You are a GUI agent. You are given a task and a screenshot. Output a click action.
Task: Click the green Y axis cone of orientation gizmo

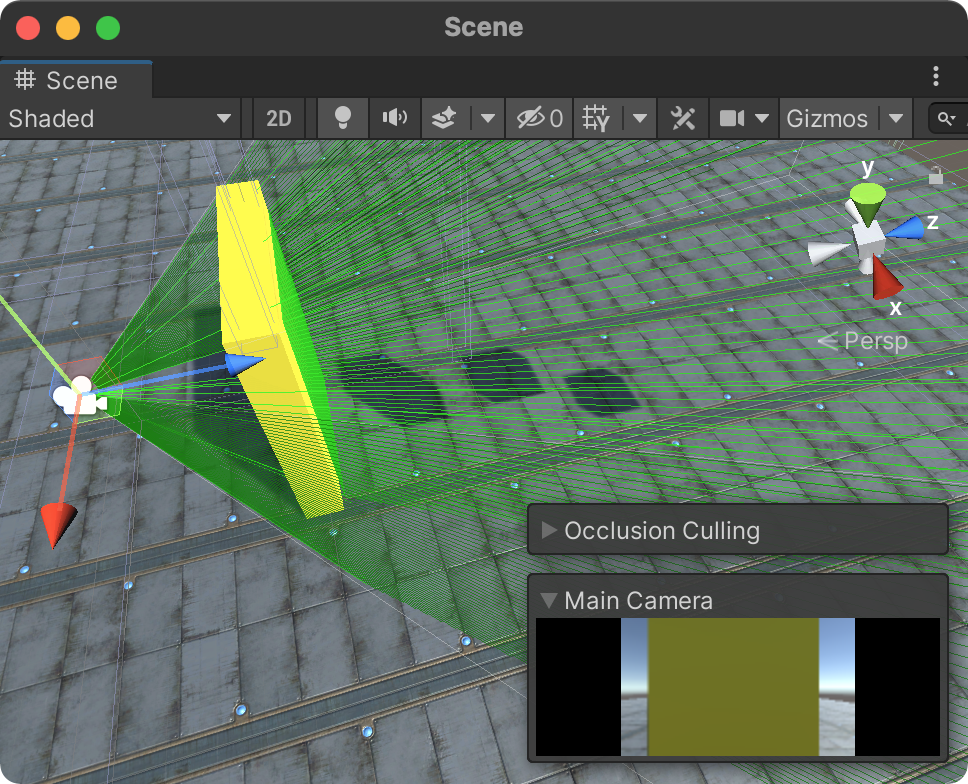[868, 203]
